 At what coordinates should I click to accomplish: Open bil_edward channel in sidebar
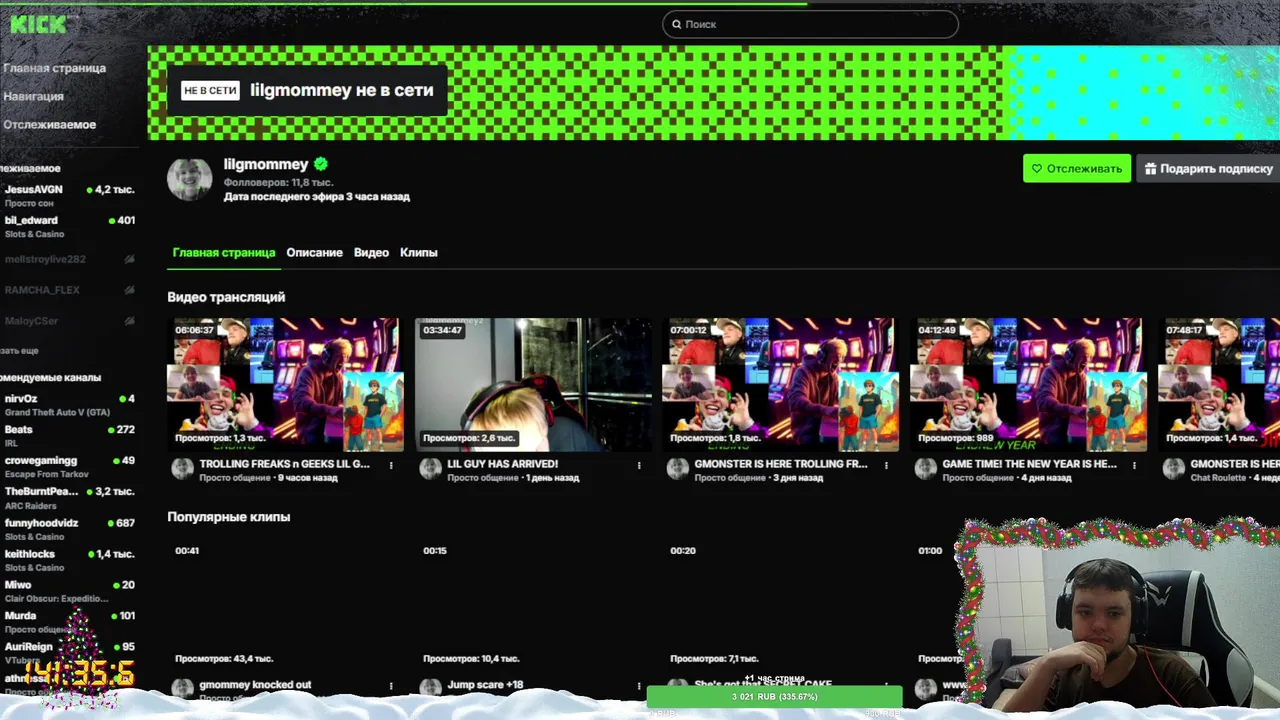68,226
